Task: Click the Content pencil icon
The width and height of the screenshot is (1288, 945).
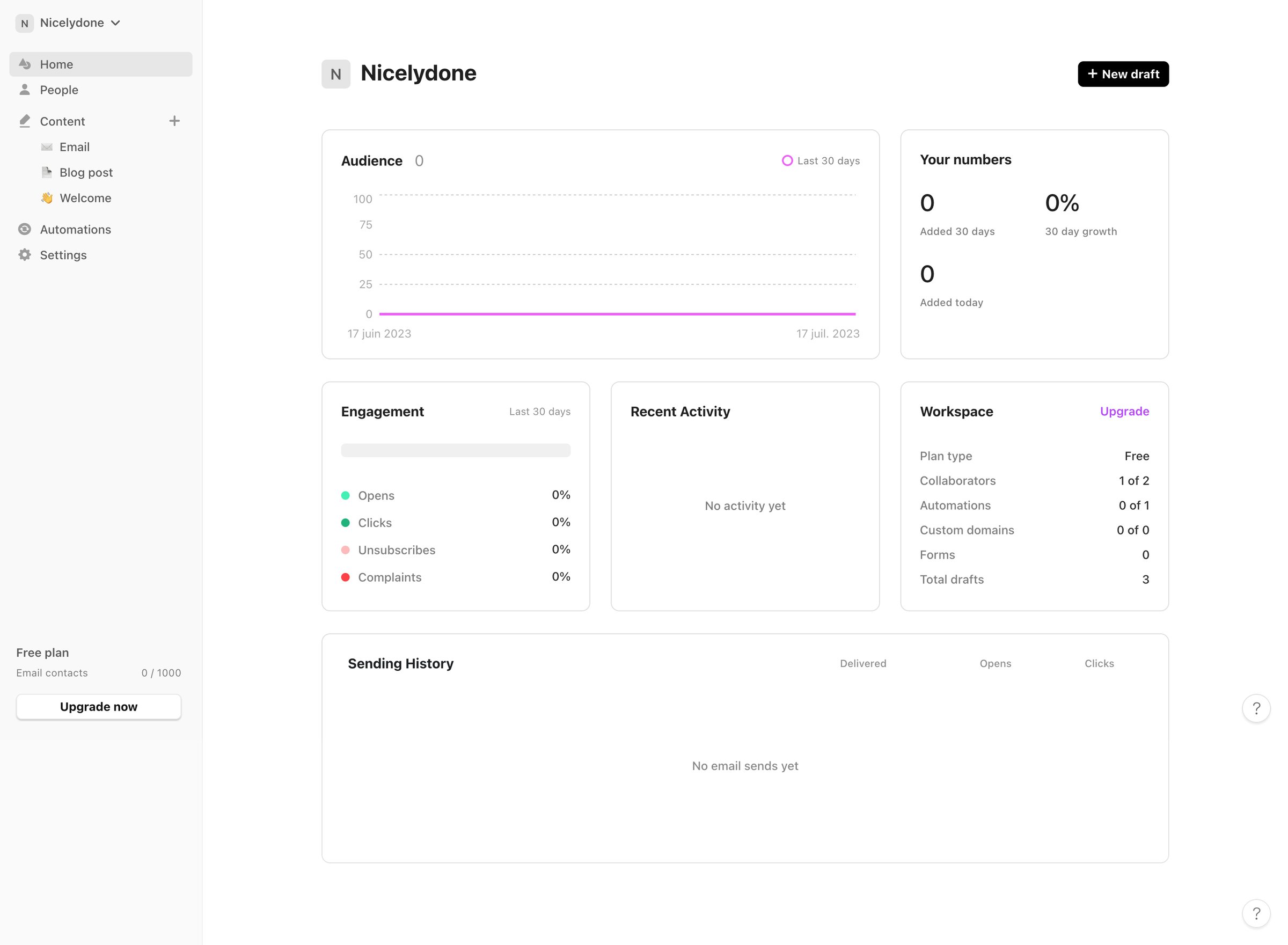Action: click(25, 121)
